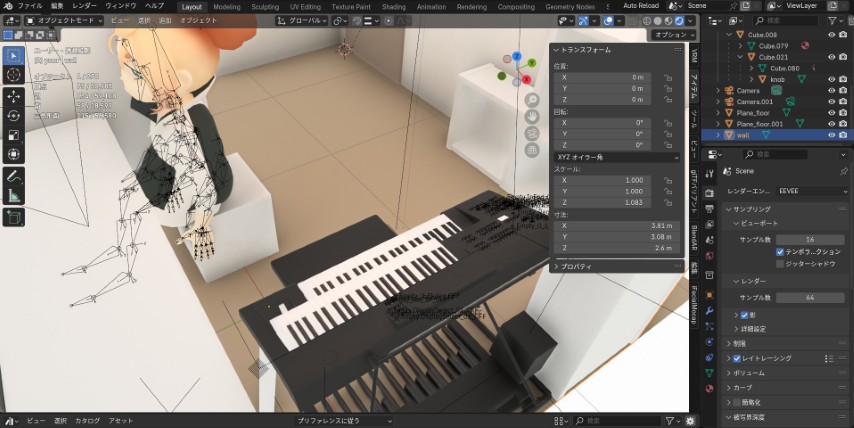
Task: Choose the Annotate pencil tool
Action: (x=14, y=176)
